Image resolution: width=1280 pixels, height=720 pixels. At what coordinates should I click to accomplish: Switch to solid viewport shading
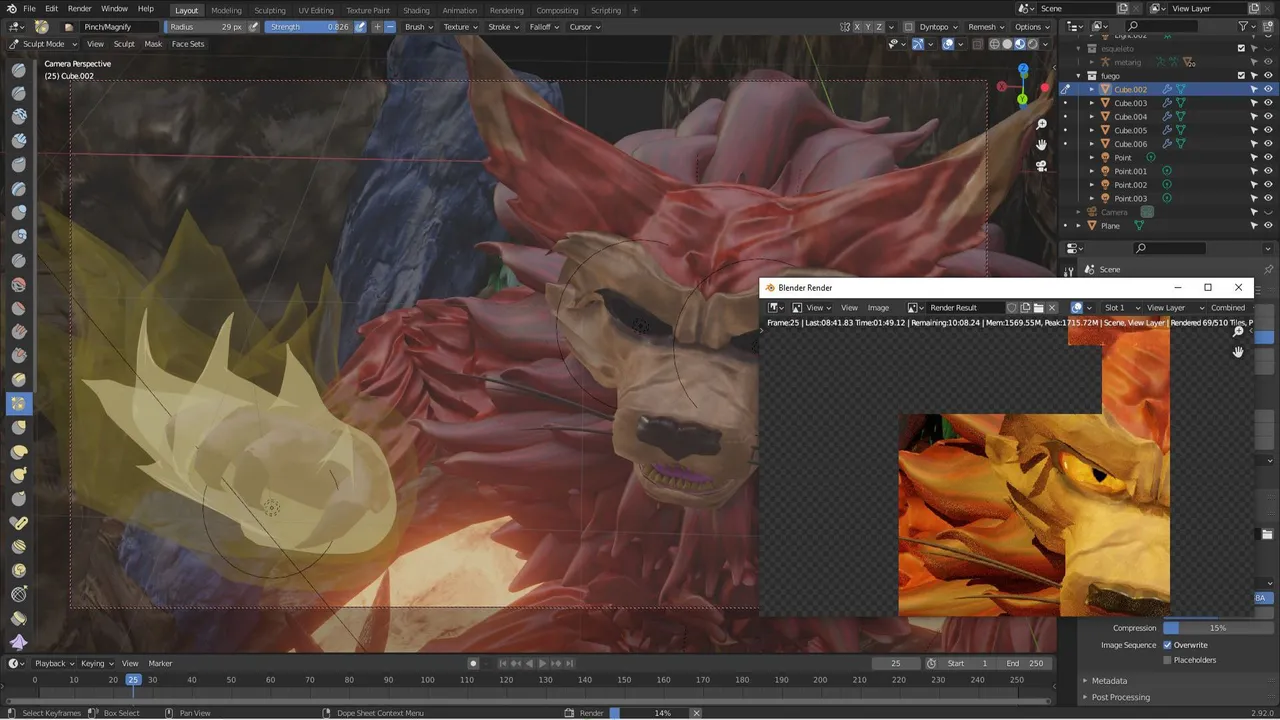1007,44
